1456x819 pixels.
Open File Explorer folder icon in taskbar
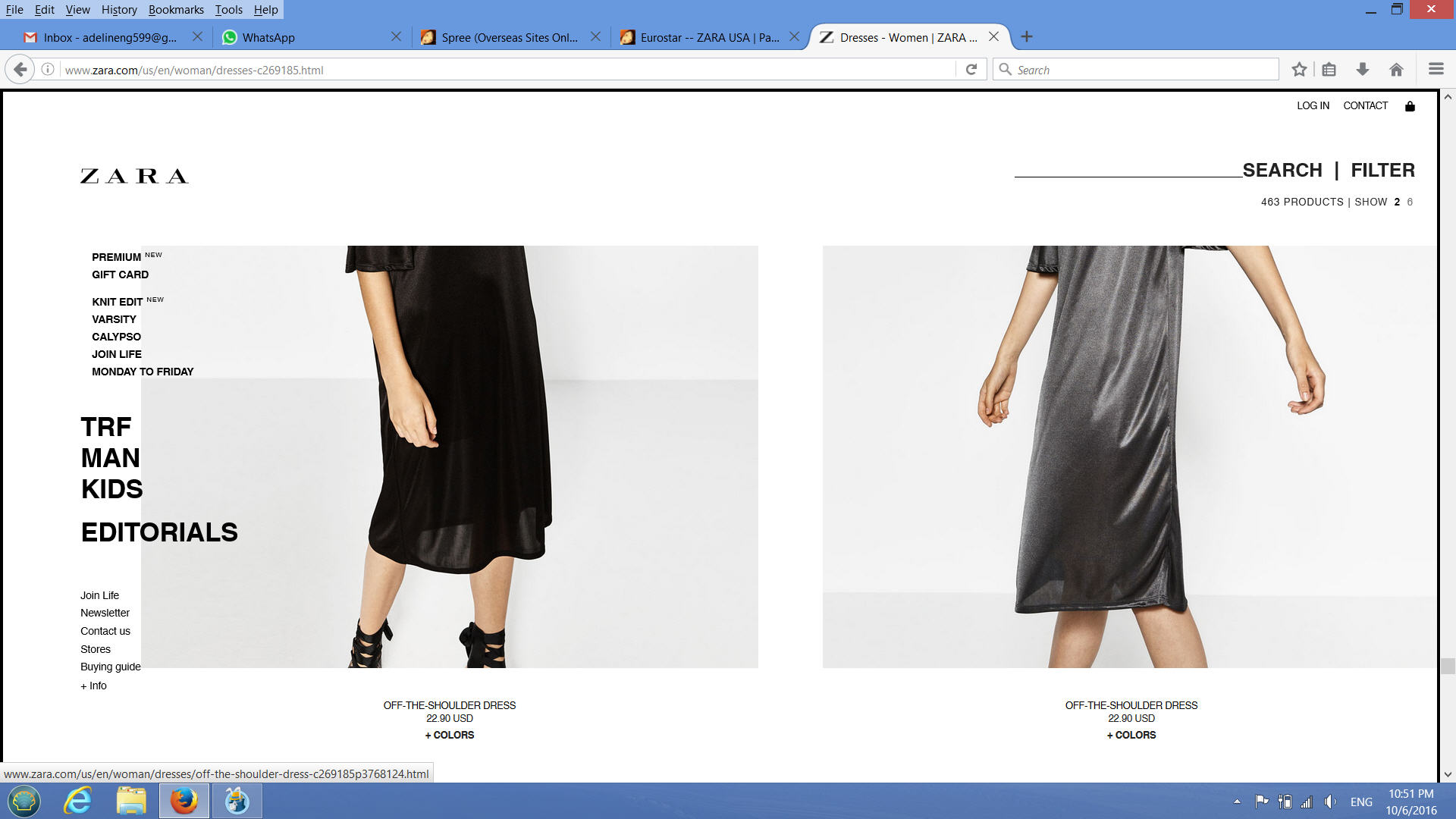(x=130, y=801)
